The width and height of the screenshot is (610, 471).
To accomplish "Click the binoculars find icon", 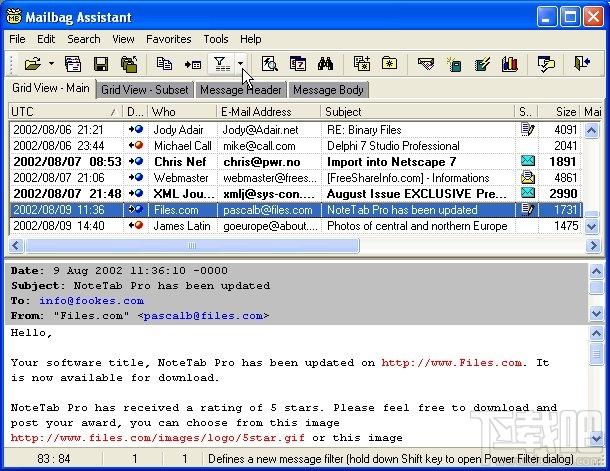I will tap(325, 63).
